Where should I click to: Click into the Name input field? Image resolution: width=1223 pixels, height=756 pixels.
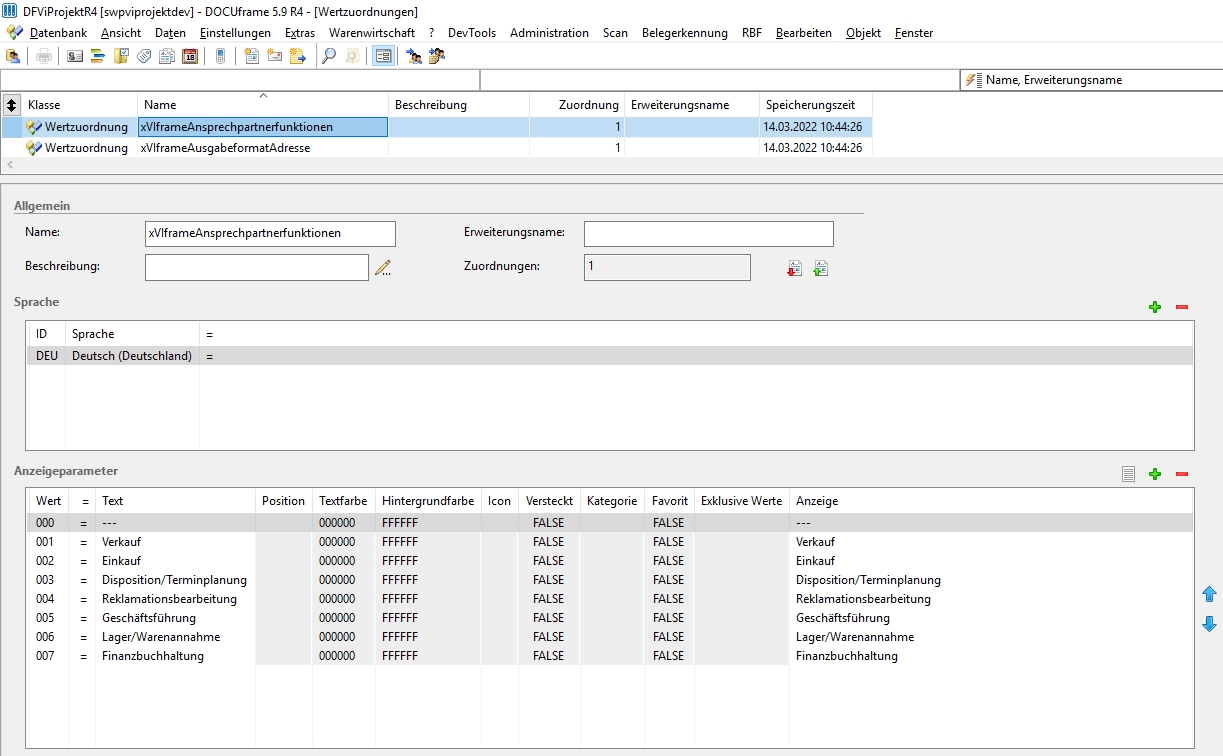[270, 233]
